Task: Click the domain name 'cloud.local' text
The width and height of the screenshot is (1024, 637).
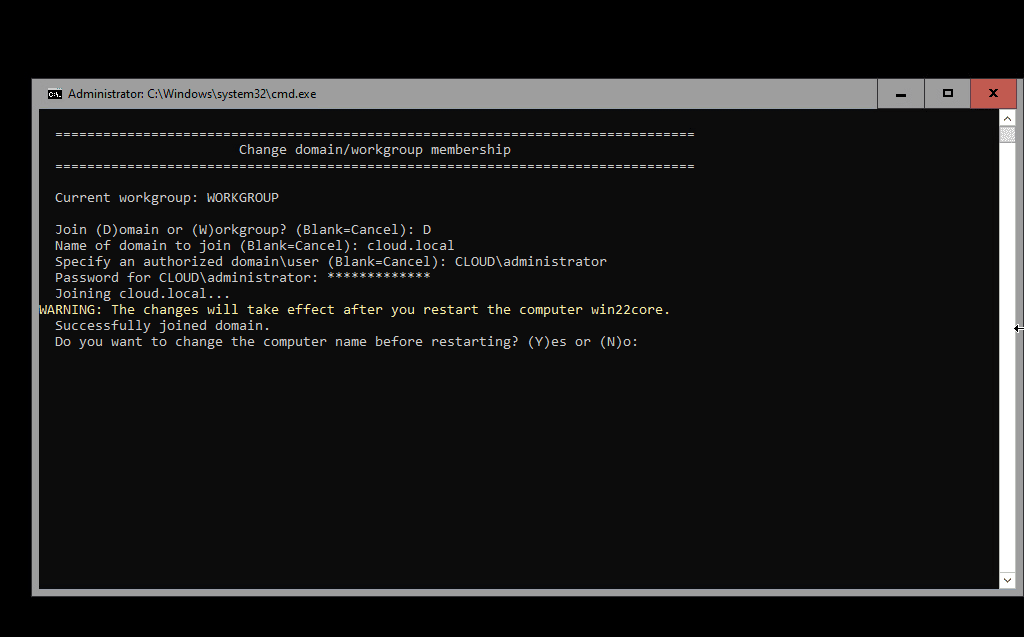Action: click(410, 245)
